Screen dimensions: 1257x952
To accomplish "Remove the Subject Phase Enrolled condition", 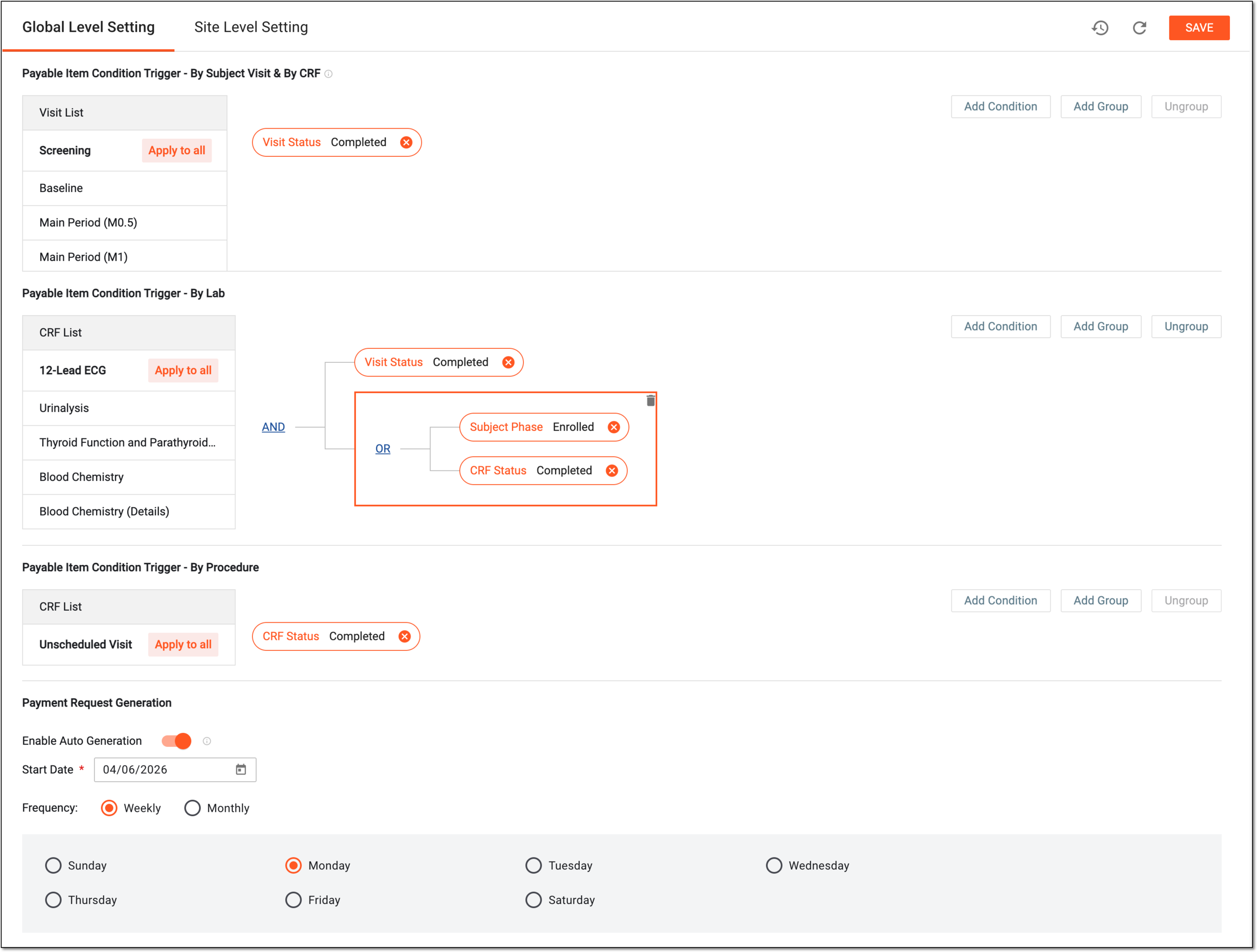I will (x=614, y=427).
